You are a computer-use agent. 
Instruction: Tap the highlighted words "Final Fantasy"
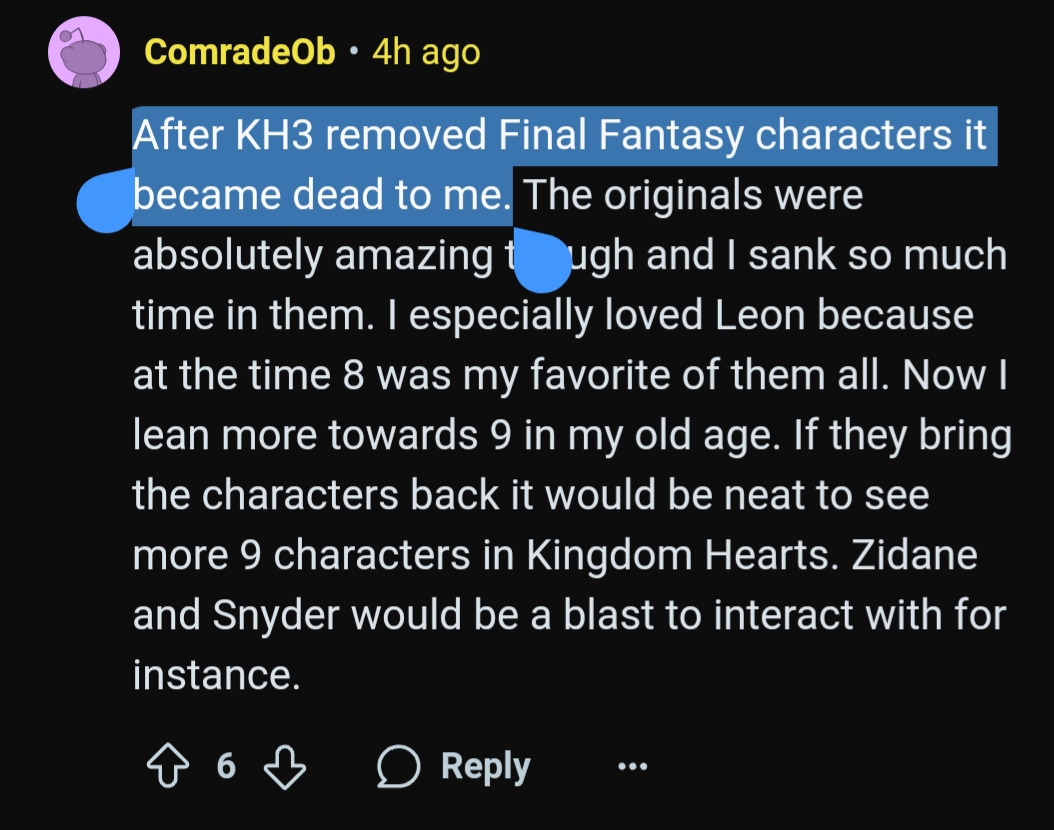click(x=620, y=137)
